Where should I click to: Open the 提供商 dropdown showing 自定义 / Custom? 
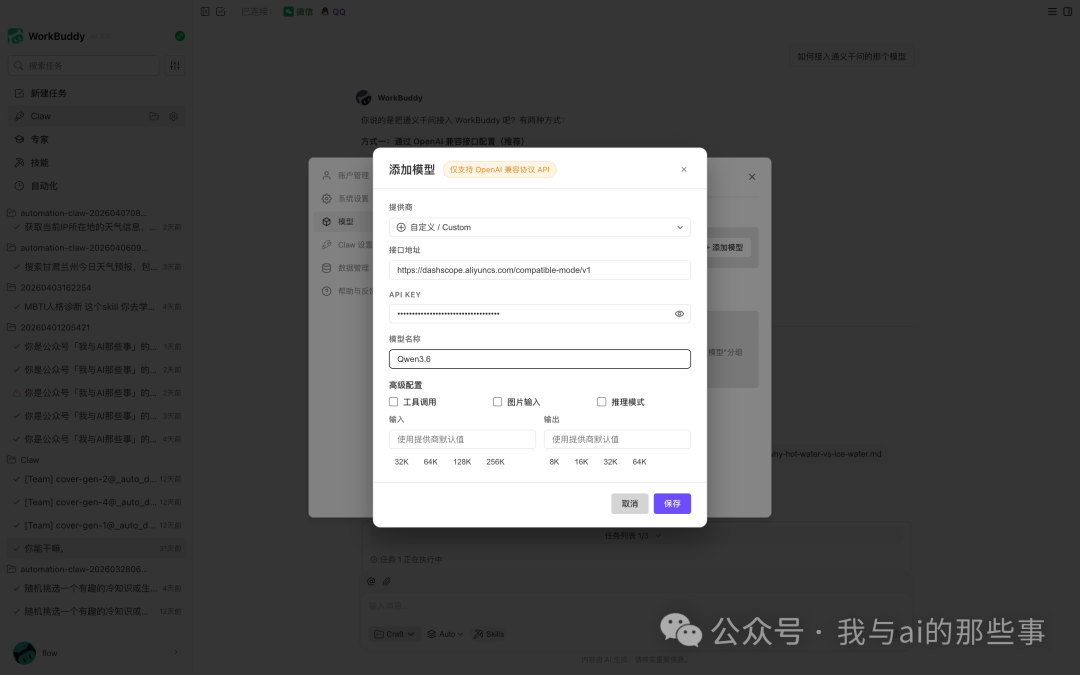pos(539,227)
